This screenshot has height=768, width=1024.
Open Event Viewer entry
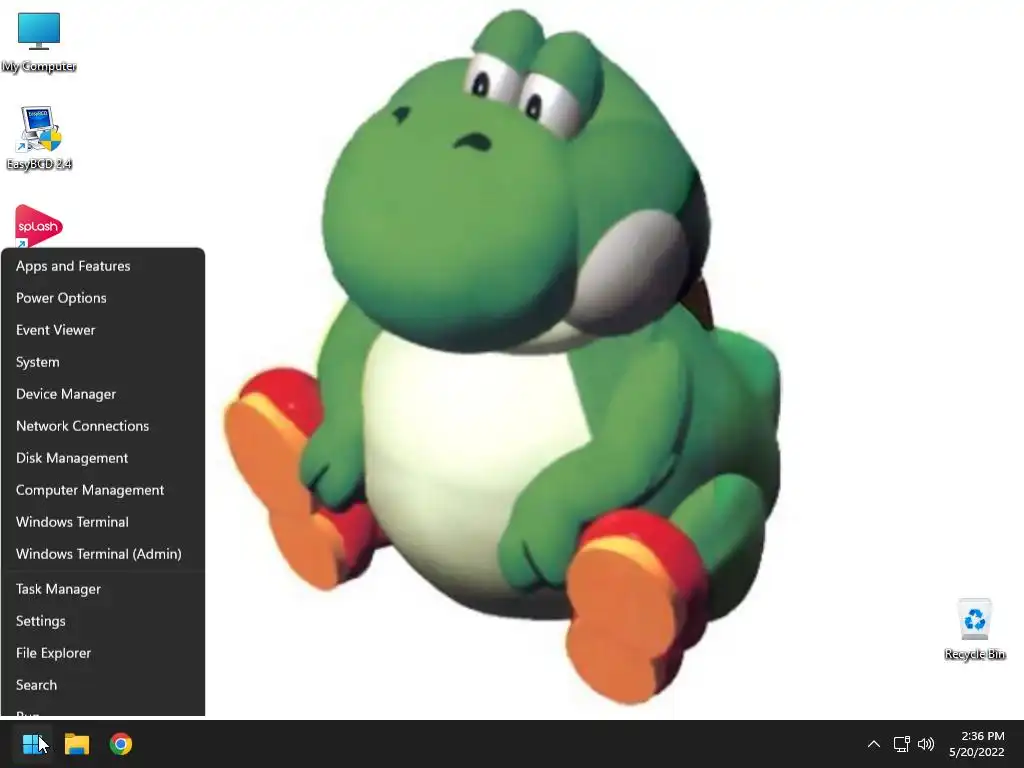[x=103, y=330]
